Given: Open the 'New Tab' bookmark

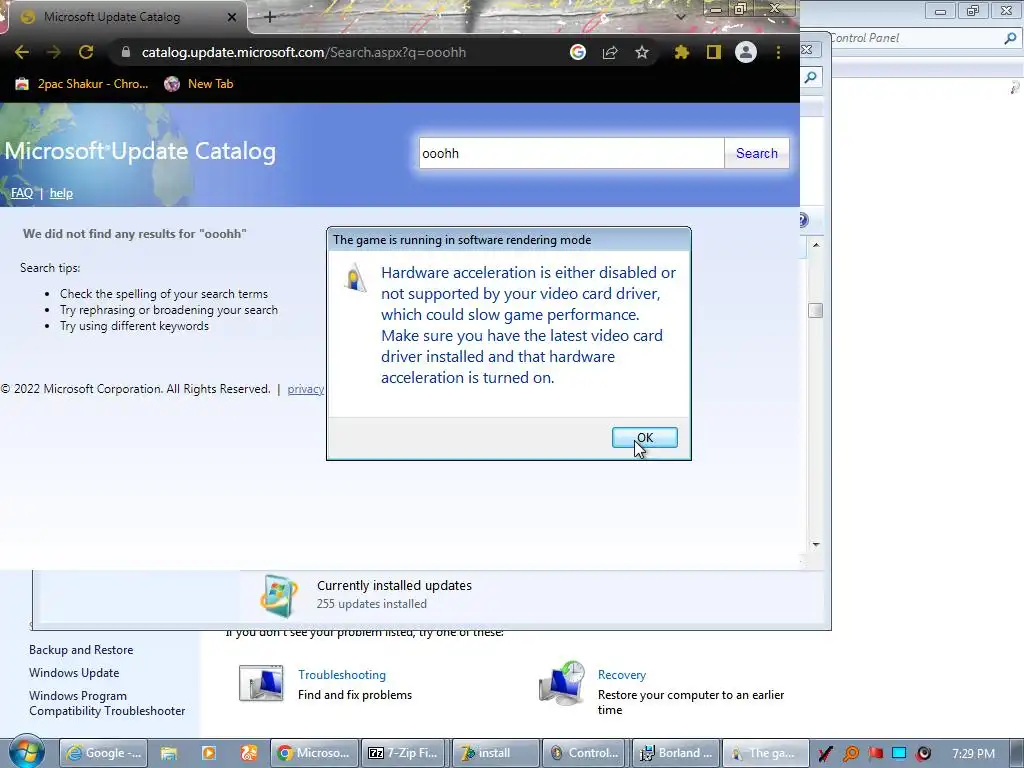Looking at the screenshot, I should [x=199, y=84].
